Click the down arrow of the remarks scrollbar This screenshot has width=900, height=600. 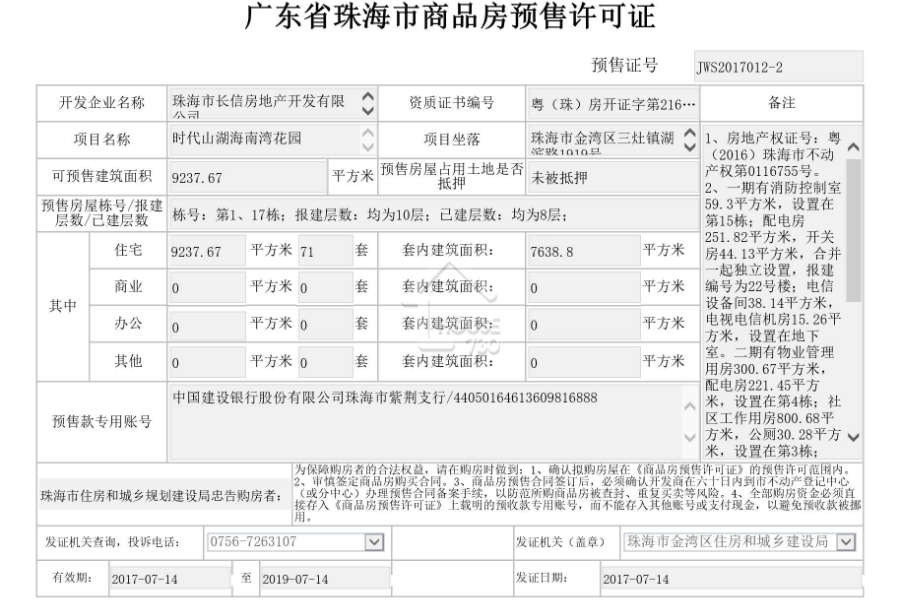click(854, 438)
